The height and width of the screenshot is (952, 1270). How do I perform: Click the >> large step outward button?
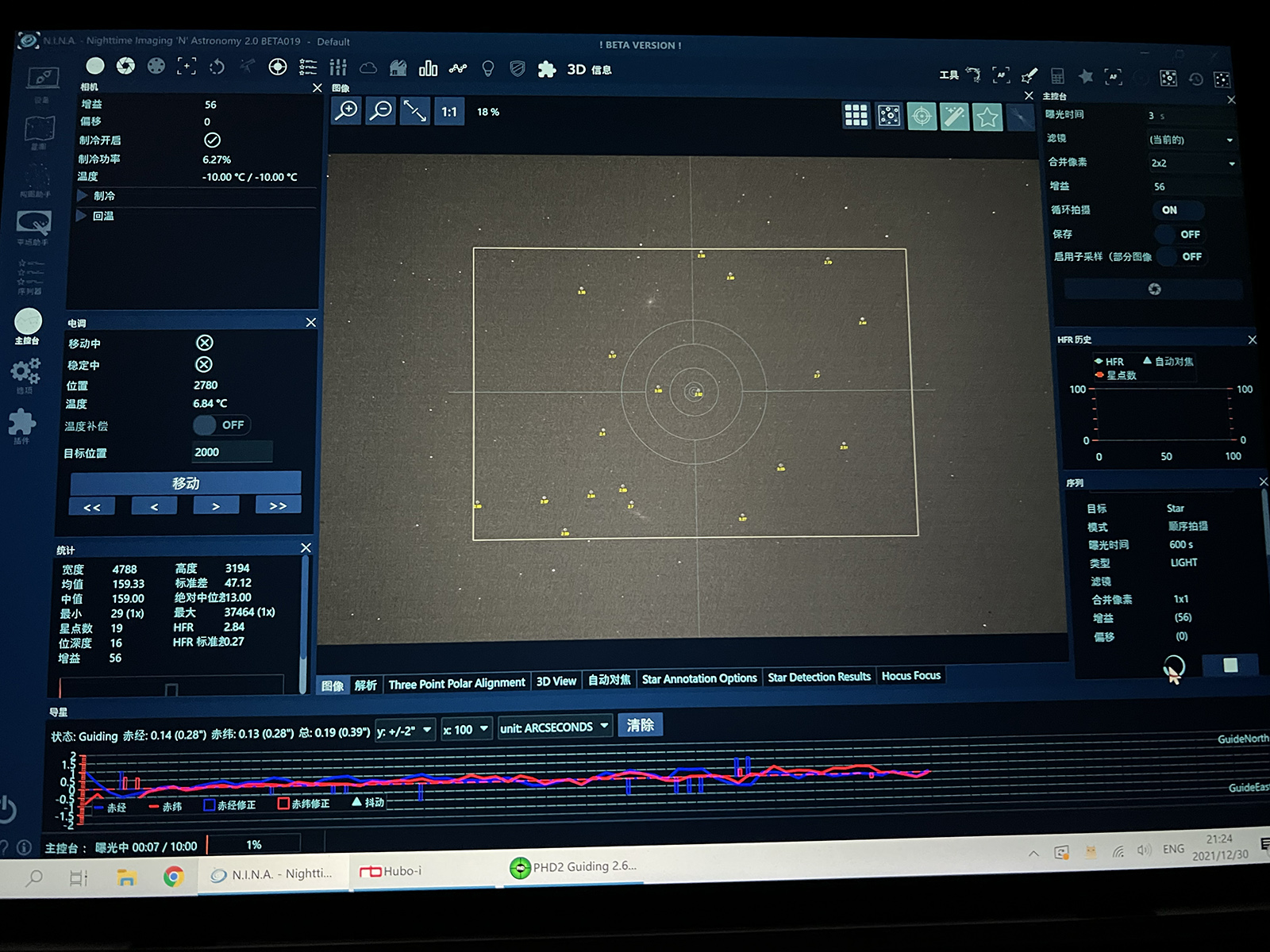(x=278, y=505)
